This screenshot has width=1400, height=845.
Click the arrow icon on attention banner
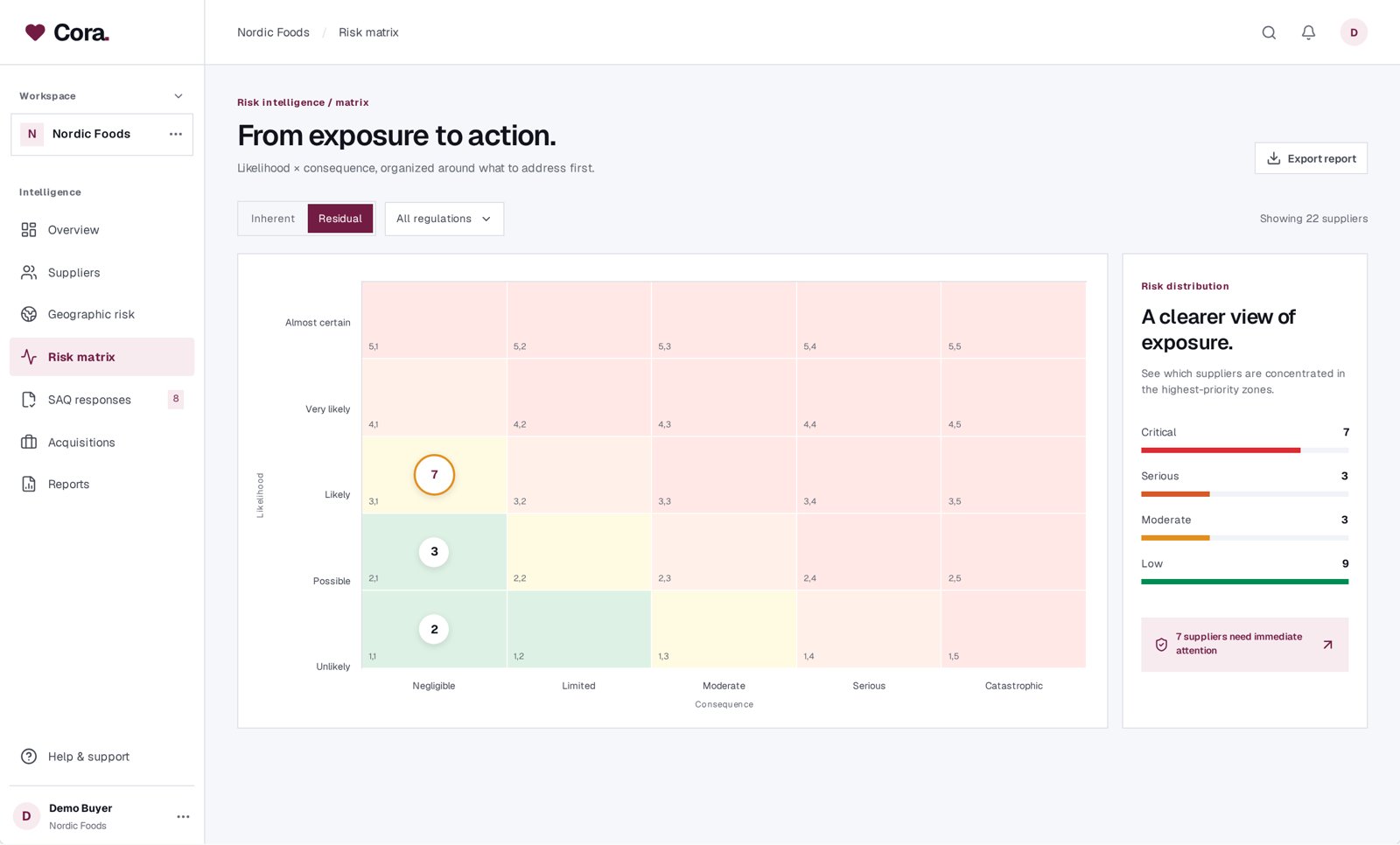click(x=1327, y=645)
